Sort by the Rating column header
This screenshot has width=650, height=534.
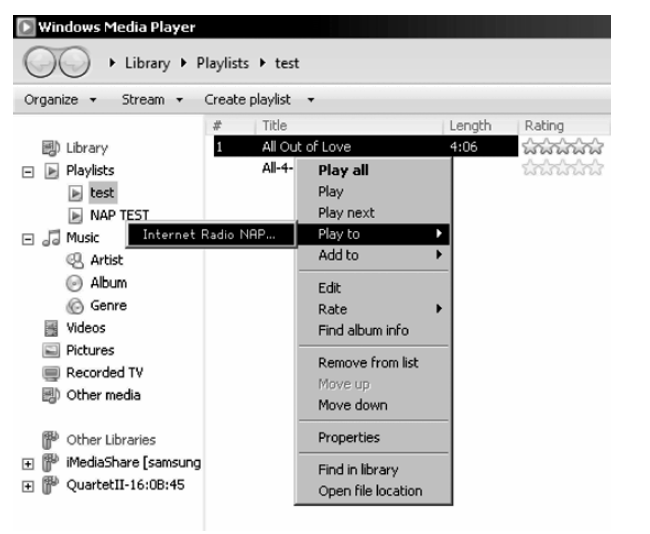click(x=564, y=126)
